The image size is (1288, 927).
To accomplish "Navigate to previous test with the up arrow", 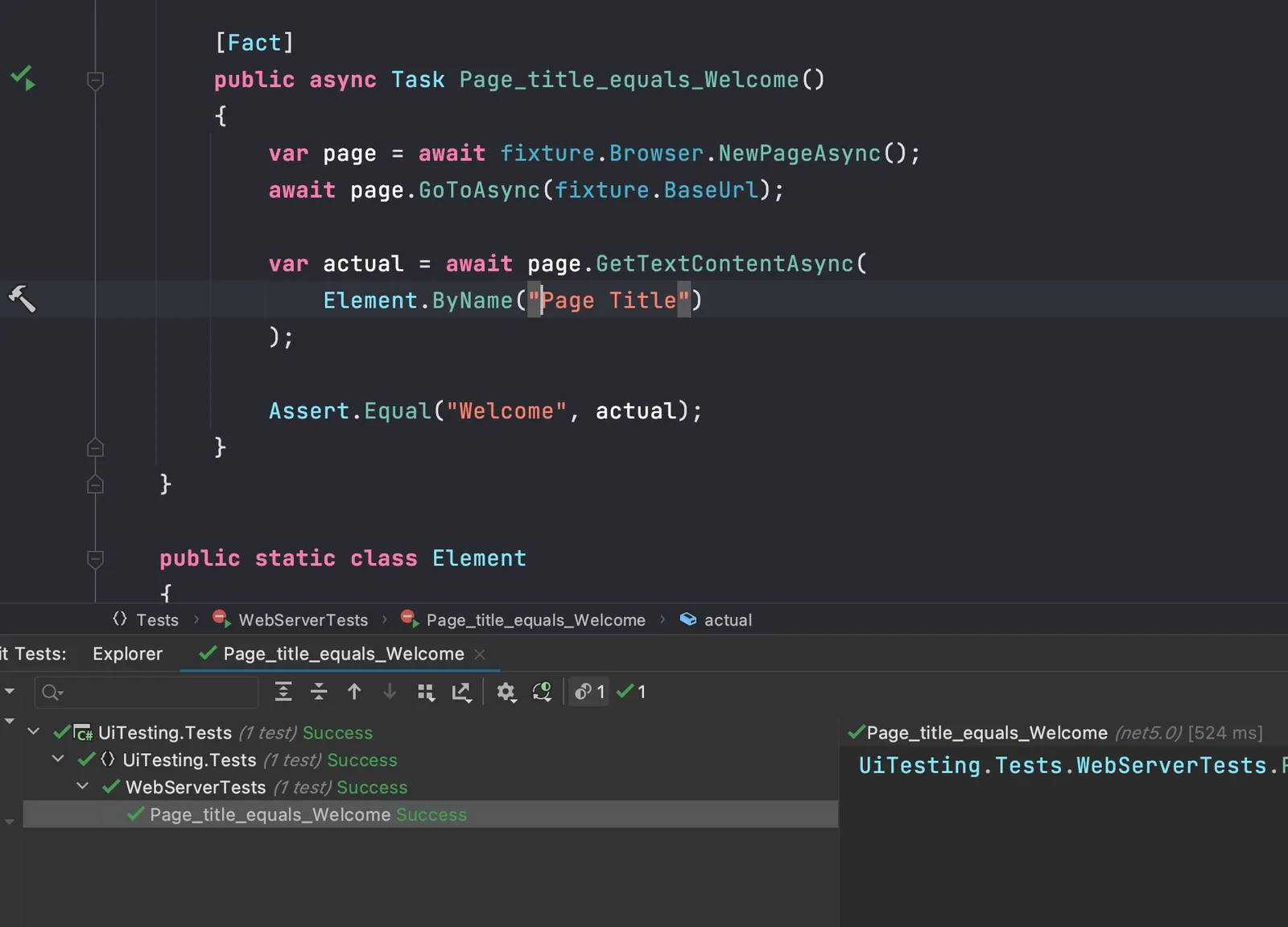I will click(x=354, y=692).
